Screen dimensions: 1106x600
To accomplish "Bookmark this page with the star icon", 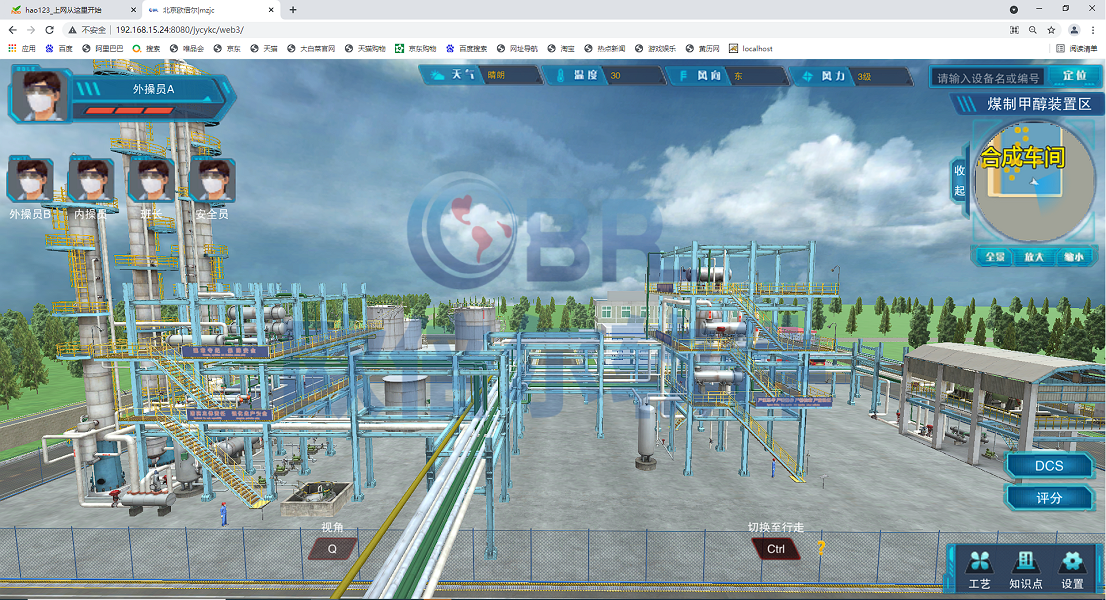I will (x=1051, y=30).
